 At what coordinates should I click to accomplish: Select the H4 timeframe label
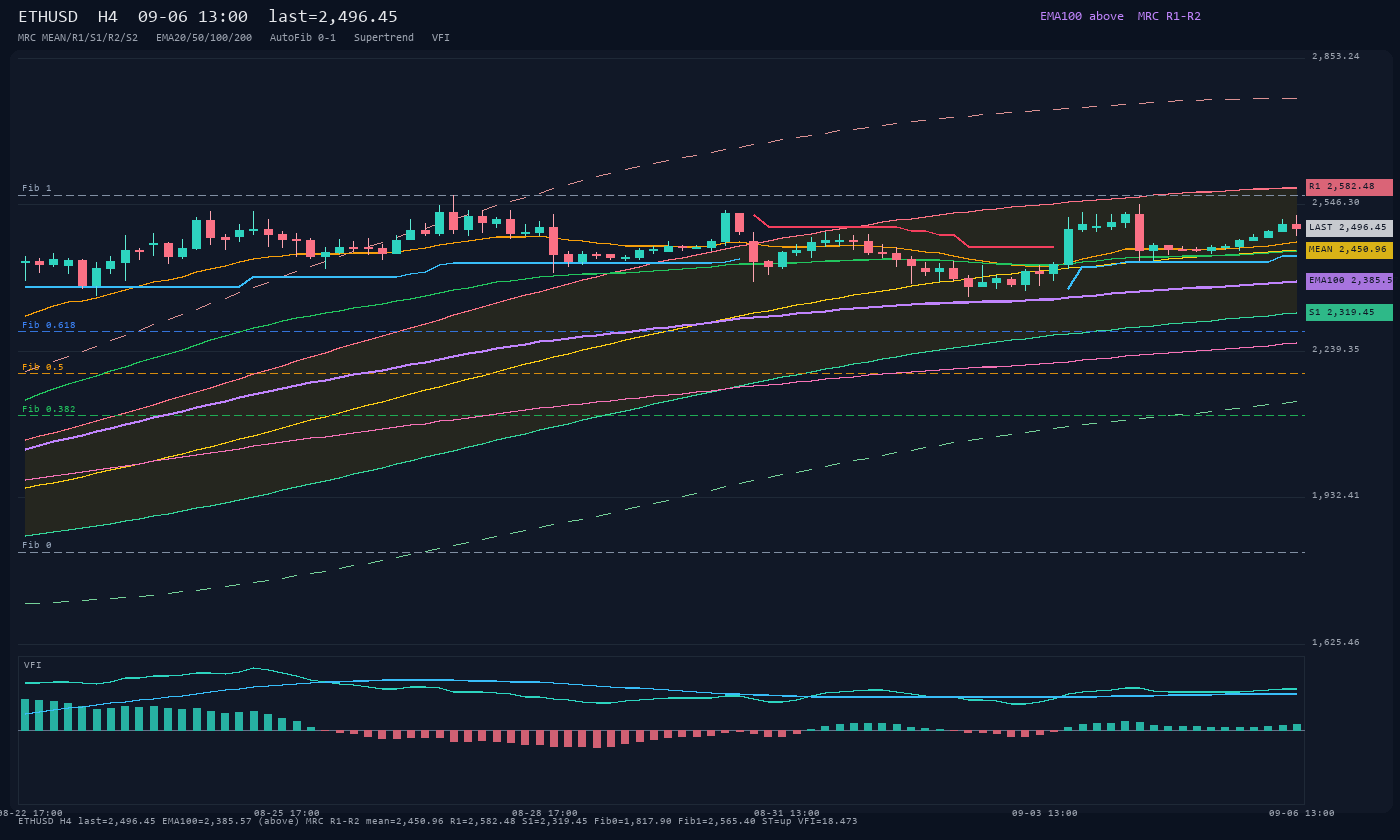107,17
